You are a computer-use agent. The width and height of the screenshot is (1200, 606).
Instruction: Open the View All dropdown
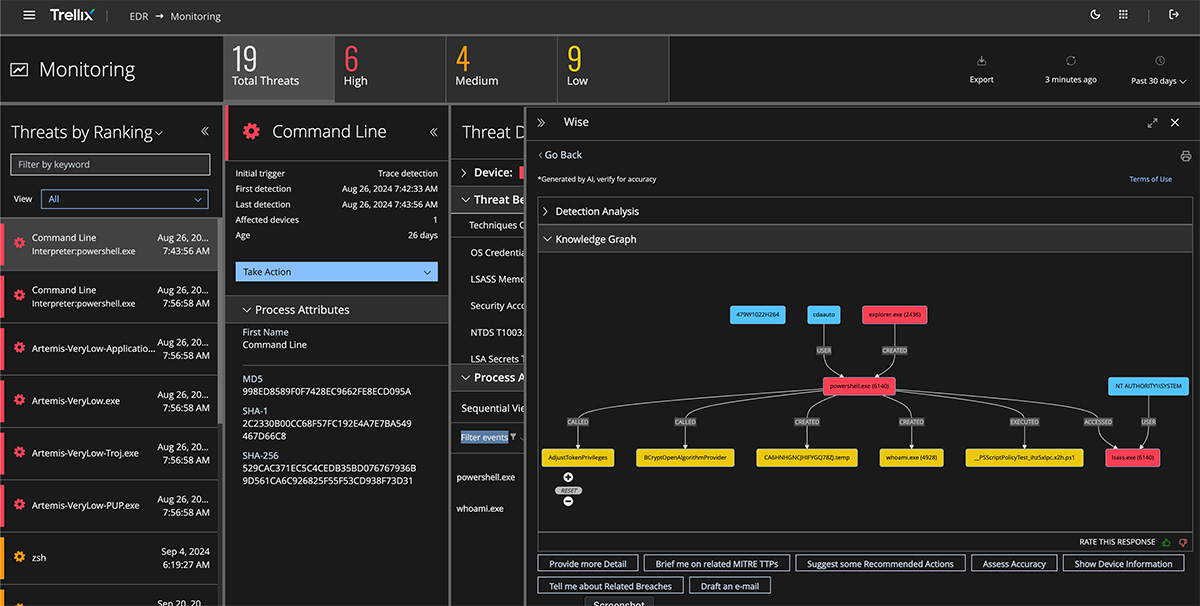click(125, 199)
